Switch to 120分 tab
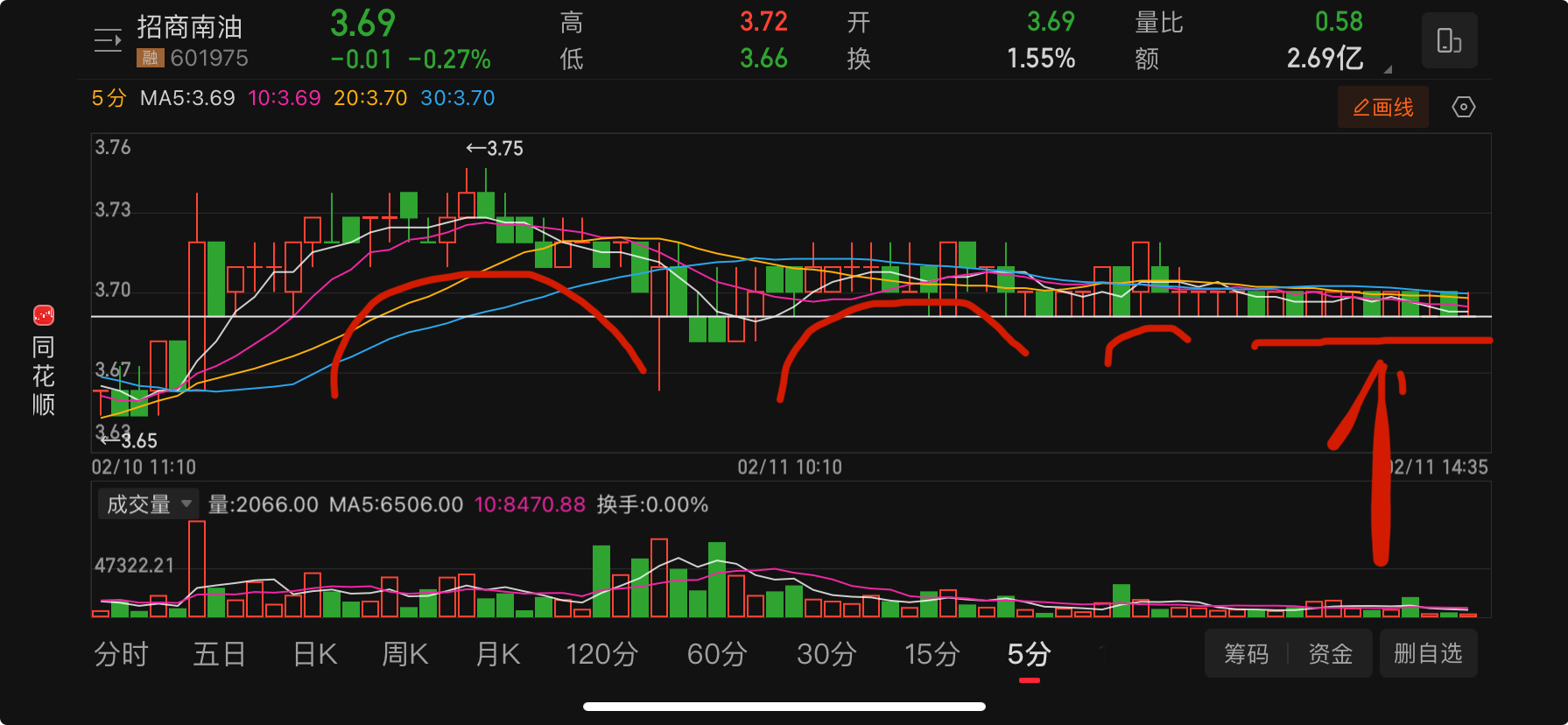Screen dimensions: 1568x725 pyautogui.click(x=602, y=654)
